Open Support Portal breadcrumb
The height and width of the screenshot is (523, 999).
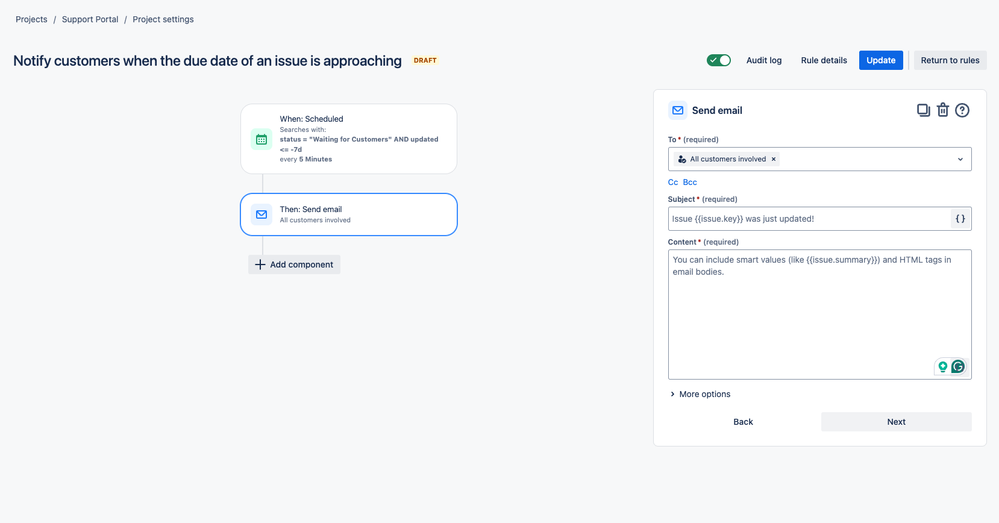click(x=90, y=19)
